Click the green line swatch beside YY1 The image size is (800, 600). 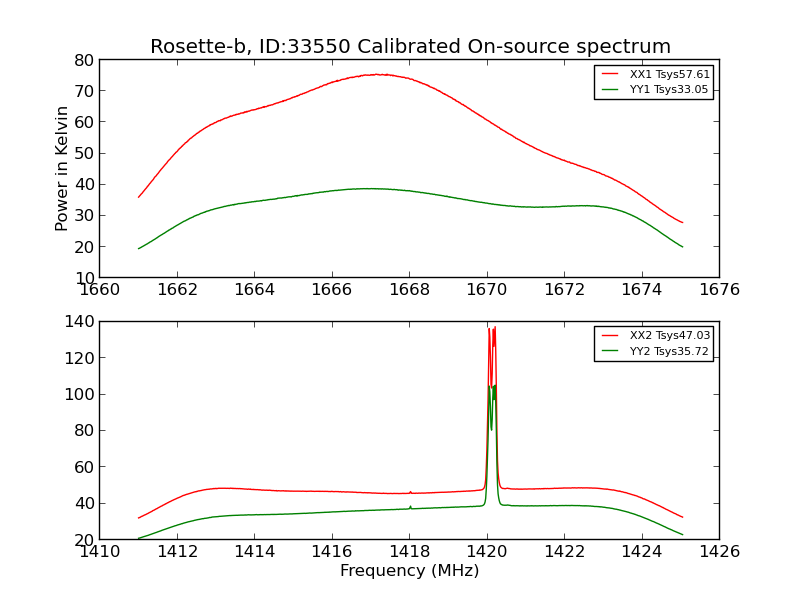click(610, 89)
